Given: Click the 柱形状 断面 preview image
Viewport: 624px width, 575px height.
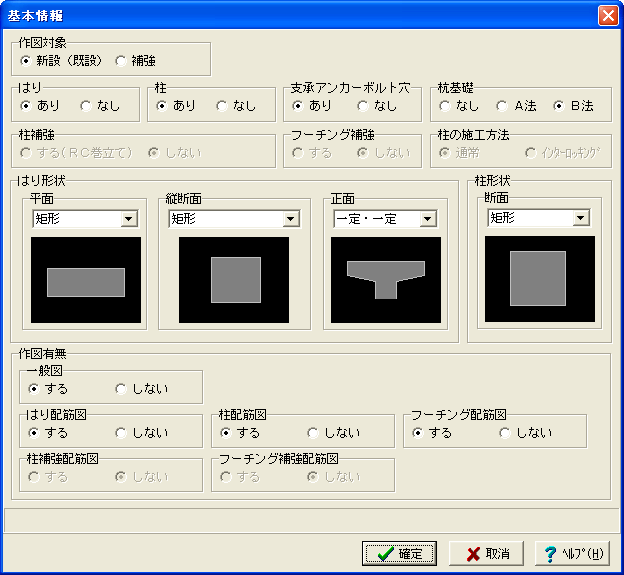Looking at the screenshot, I should point(540,279).
